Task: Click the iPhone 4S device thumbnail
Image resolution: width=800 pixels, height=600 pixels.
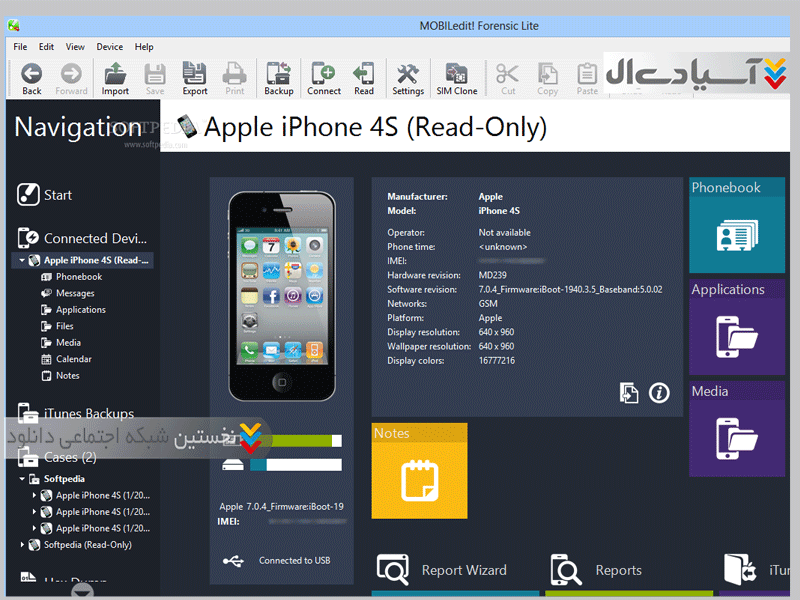Action: pyautogui.click(x=281, y=297)
